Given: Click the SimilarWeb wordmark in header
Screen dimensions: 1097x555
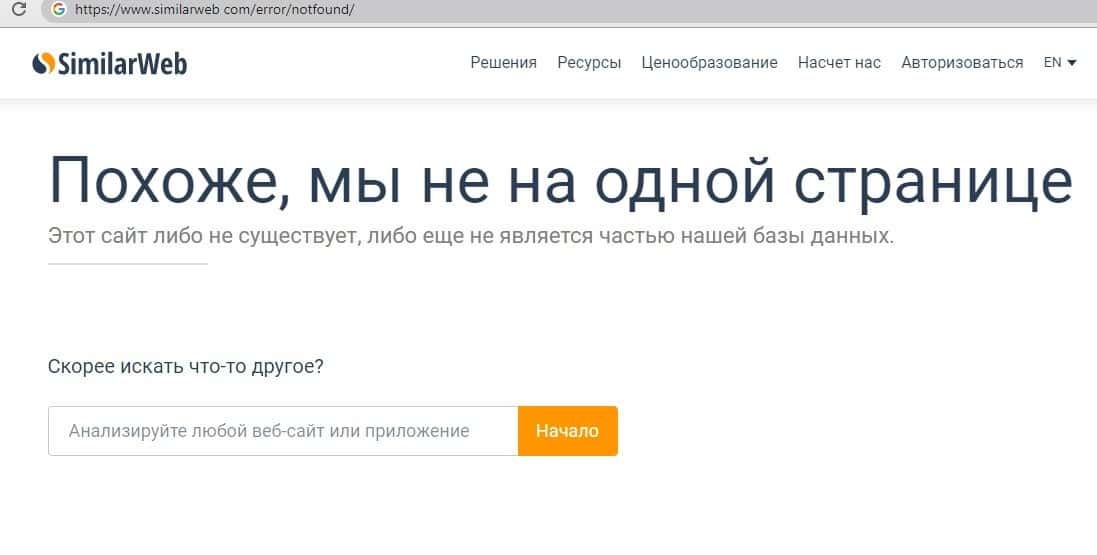Looking at the screenshot, I should 122,63.
